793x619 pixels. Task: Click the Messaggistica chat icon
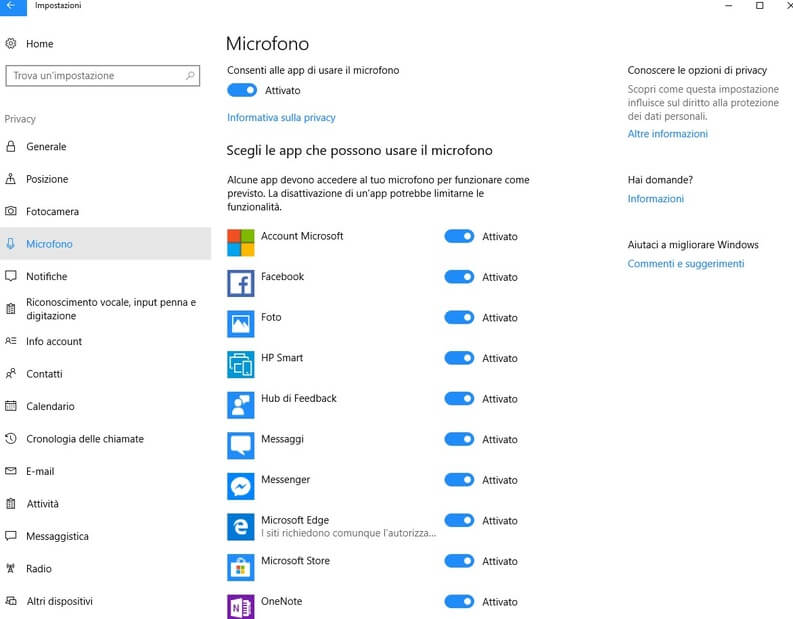tap(11, 536)
